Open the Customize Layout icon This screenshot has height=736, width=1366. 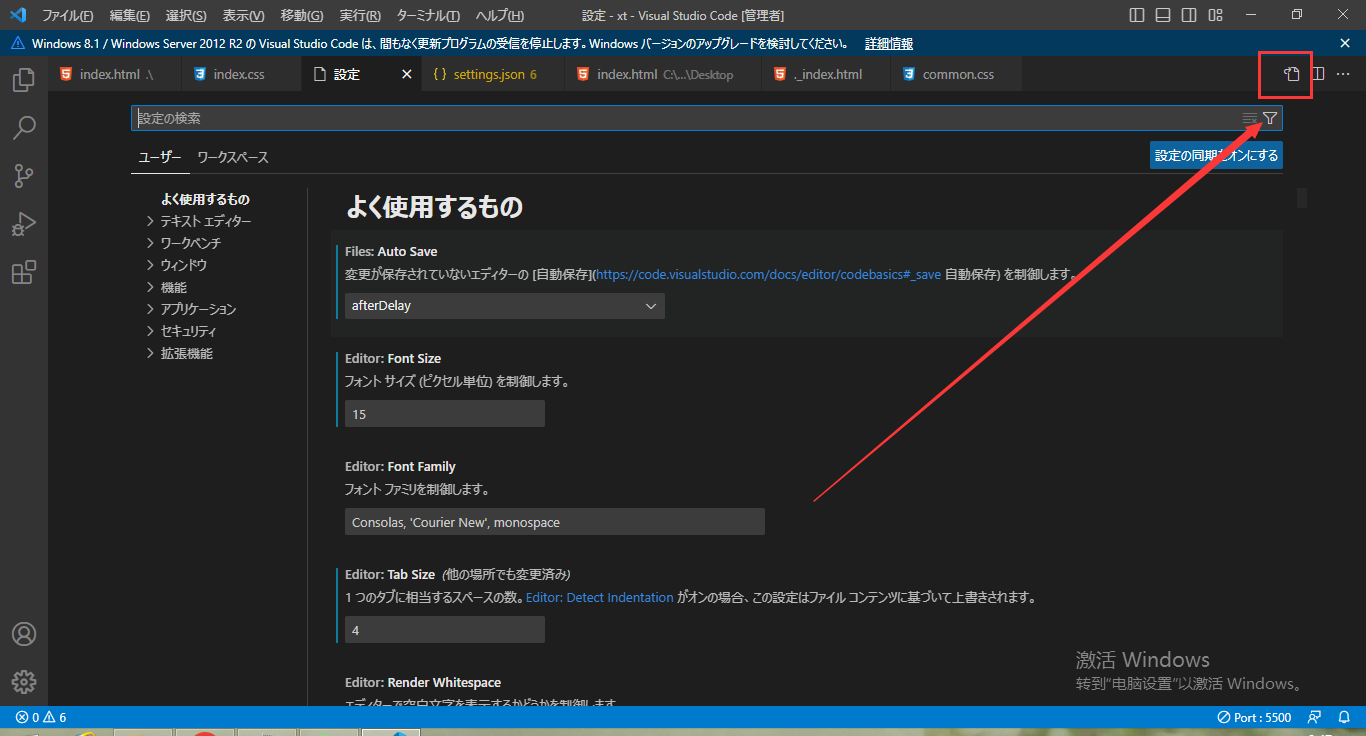(1215, 15)
